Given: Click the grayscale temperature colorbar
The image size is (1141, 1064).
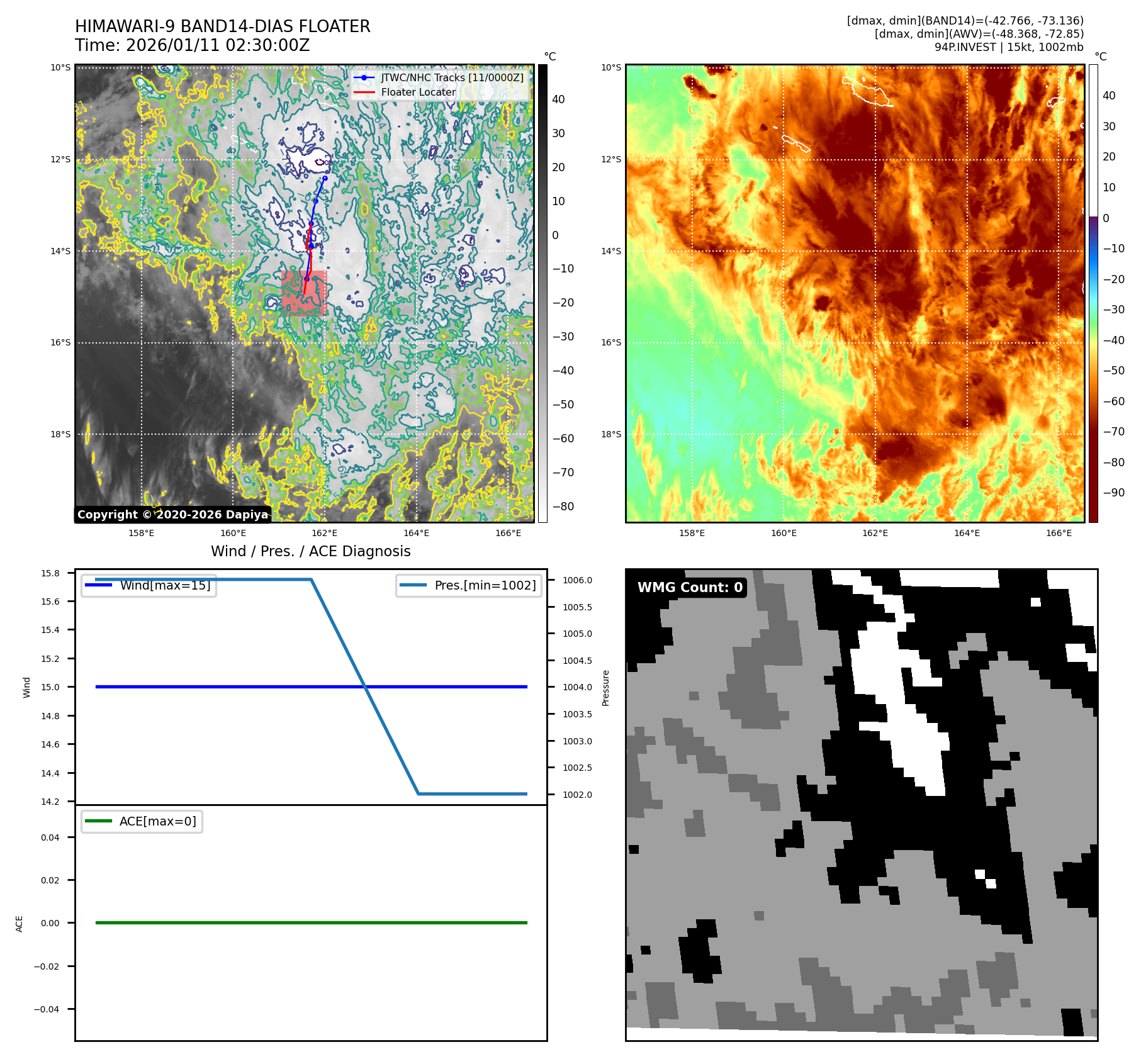Looking at the screenshot, I should 542,293.
